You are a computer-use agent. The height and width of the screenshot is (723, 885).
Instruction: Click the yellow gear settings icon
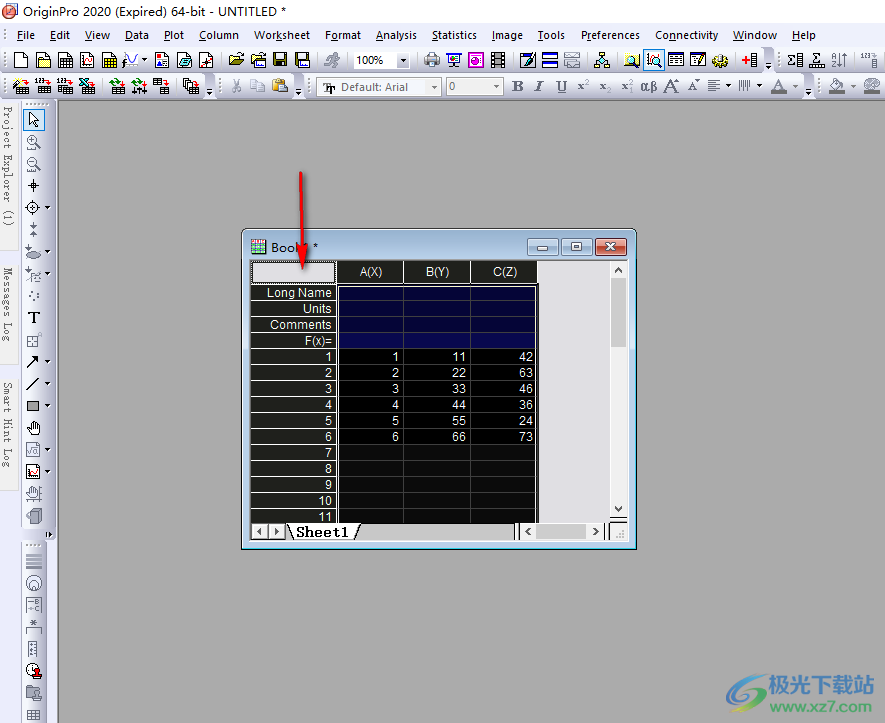coord(720,60)
